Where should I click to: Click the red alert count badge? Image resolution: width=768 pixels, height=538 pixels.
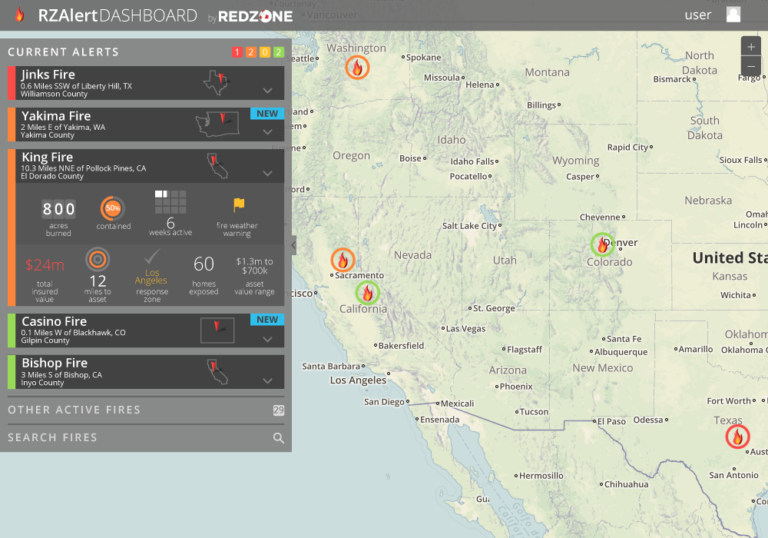coord(237,52)
